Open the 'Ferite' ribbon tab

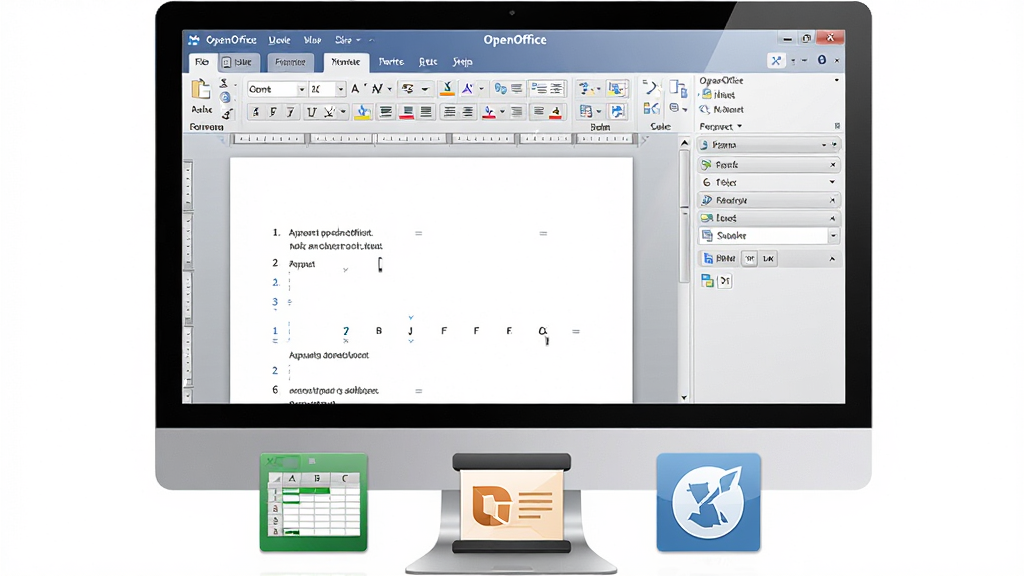pyautogui.click(x=391, y=61)
